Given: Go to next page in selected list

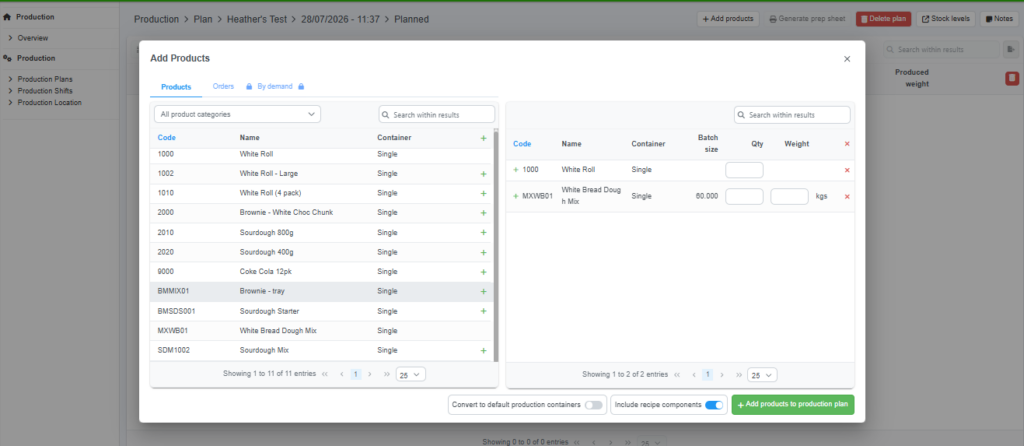Looking at the screenshot, I should point(722,375).
